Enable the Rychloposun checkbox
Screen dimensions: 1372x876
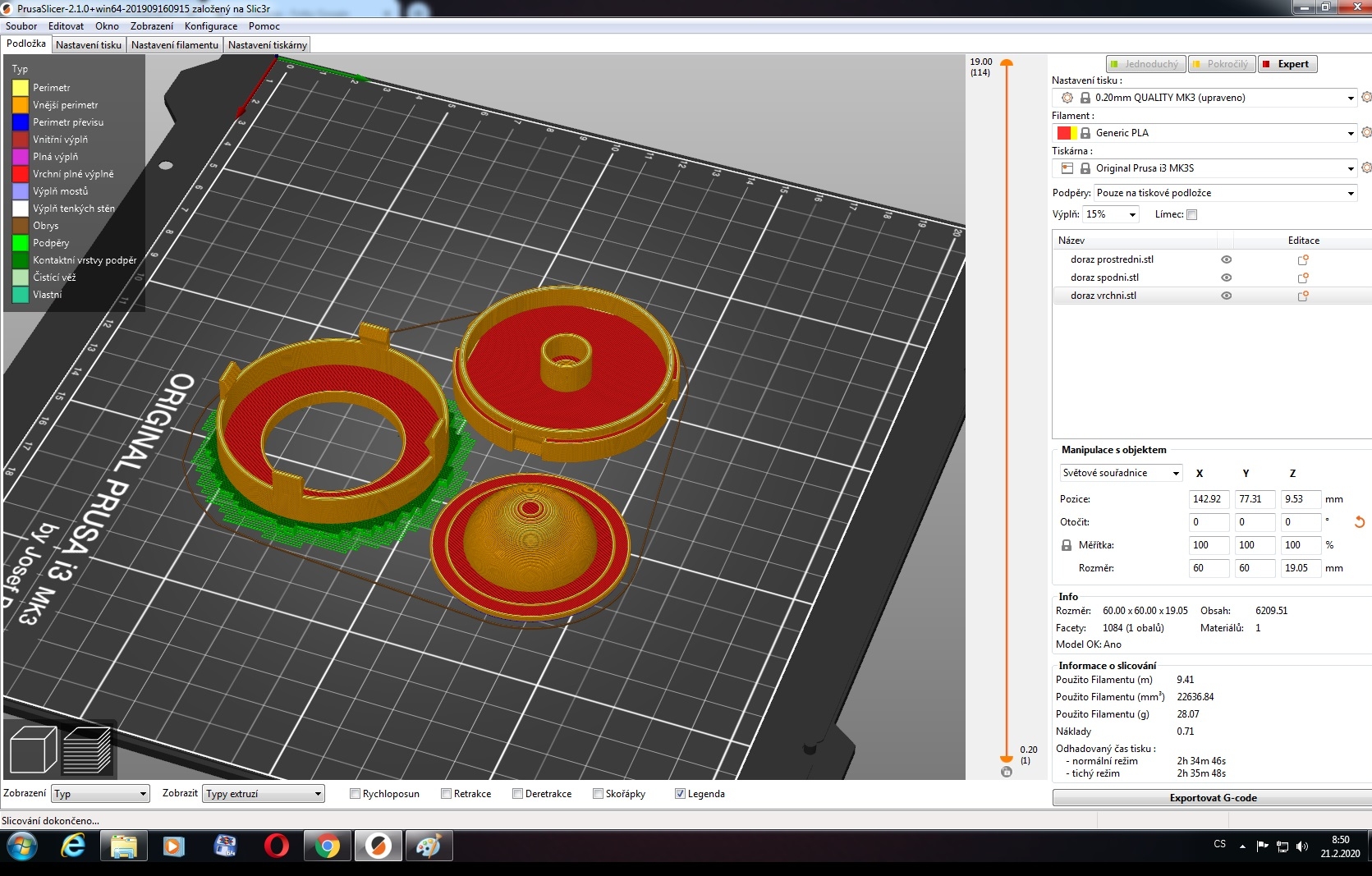pyautogui.click(x=355, y=794)
